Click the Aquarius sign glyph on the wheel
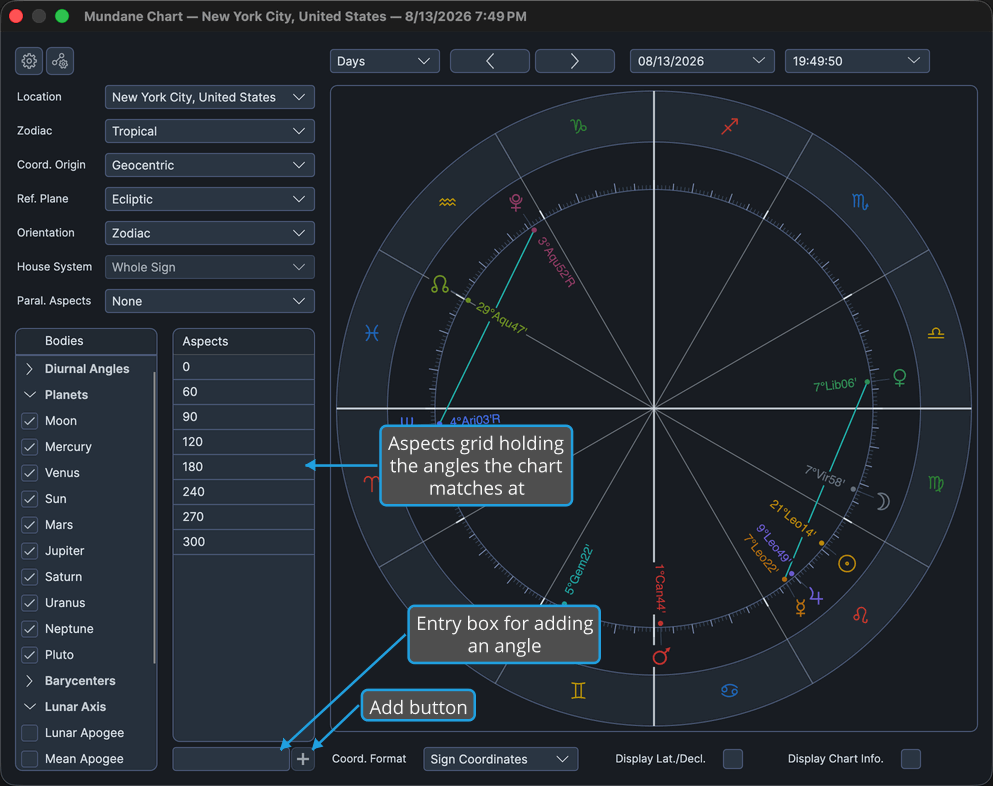This screenshot has width=993, height=786. [x=447, y=202]
